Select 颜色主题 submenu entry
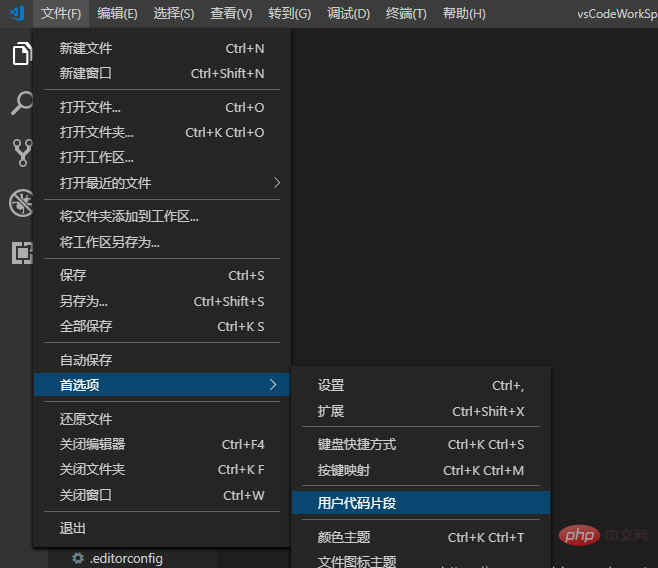The height and width of the screenshot is (568, 658). pyautogui.click(x=421, y=537)
